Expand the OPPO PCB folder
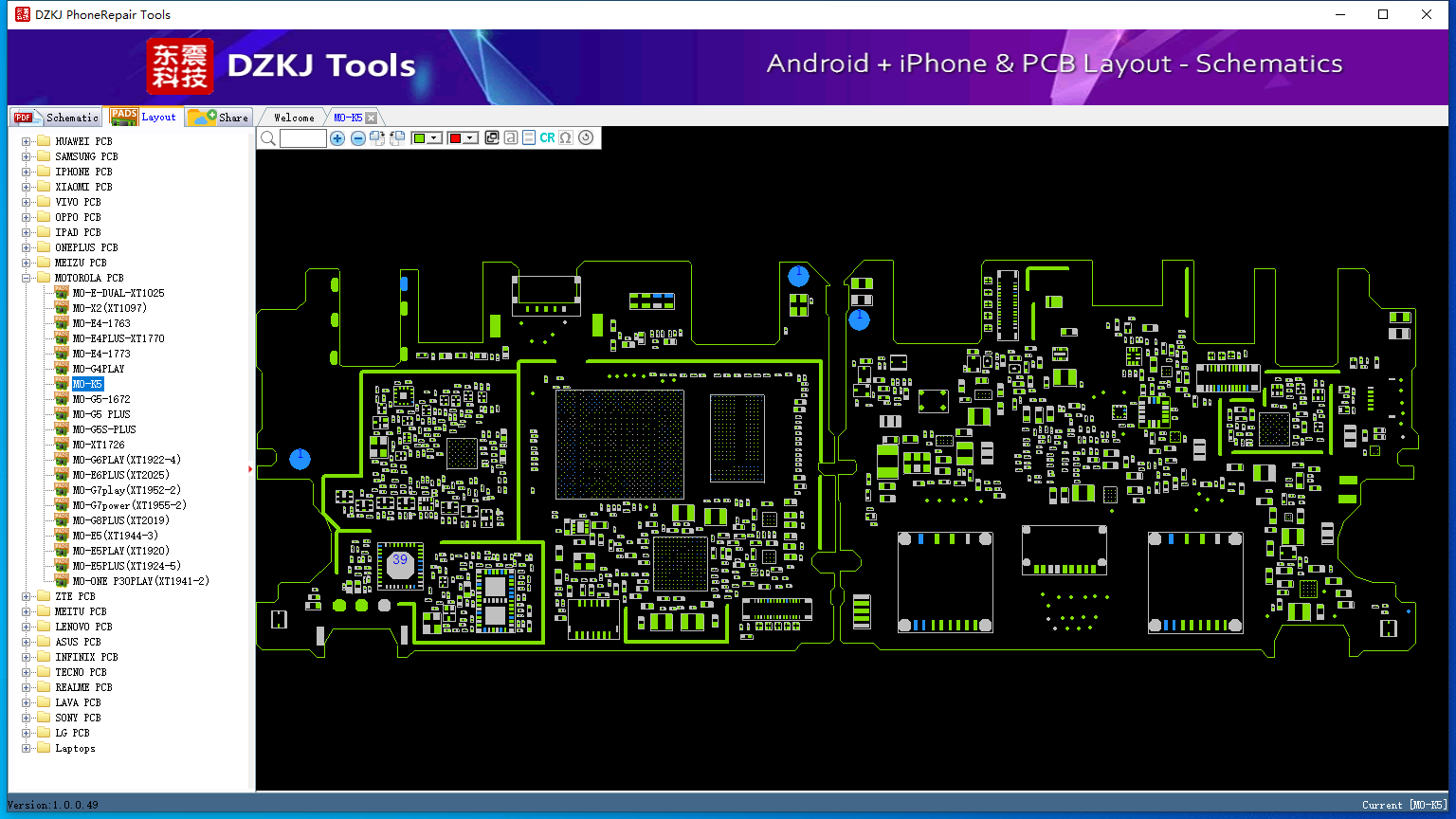 pos(27,218)
